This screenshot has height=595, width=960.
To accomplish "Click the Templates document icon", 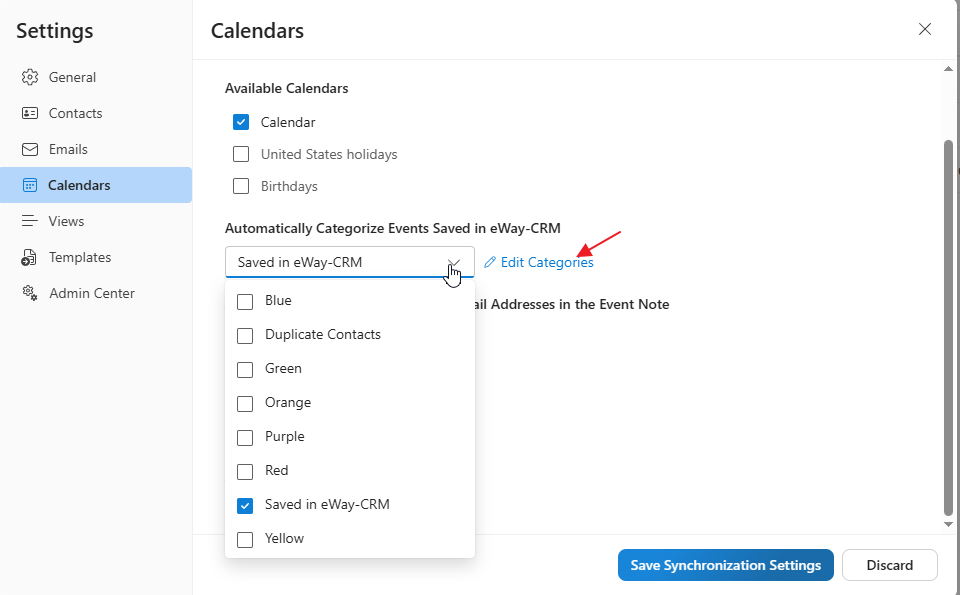I will tap(30, 257).
